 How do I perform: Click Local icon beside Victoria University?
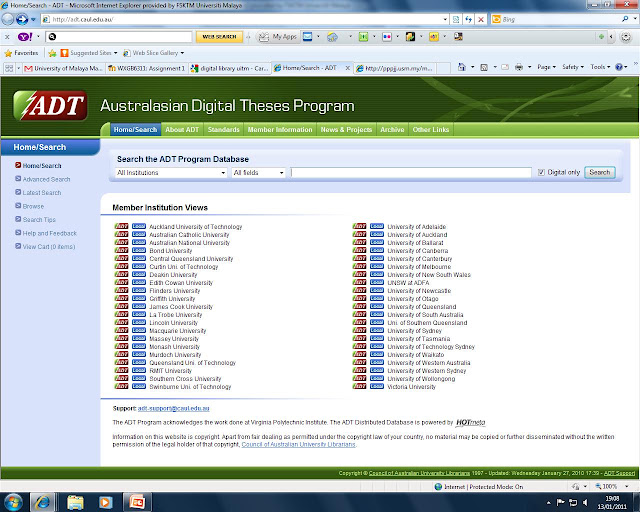[377, 386]
